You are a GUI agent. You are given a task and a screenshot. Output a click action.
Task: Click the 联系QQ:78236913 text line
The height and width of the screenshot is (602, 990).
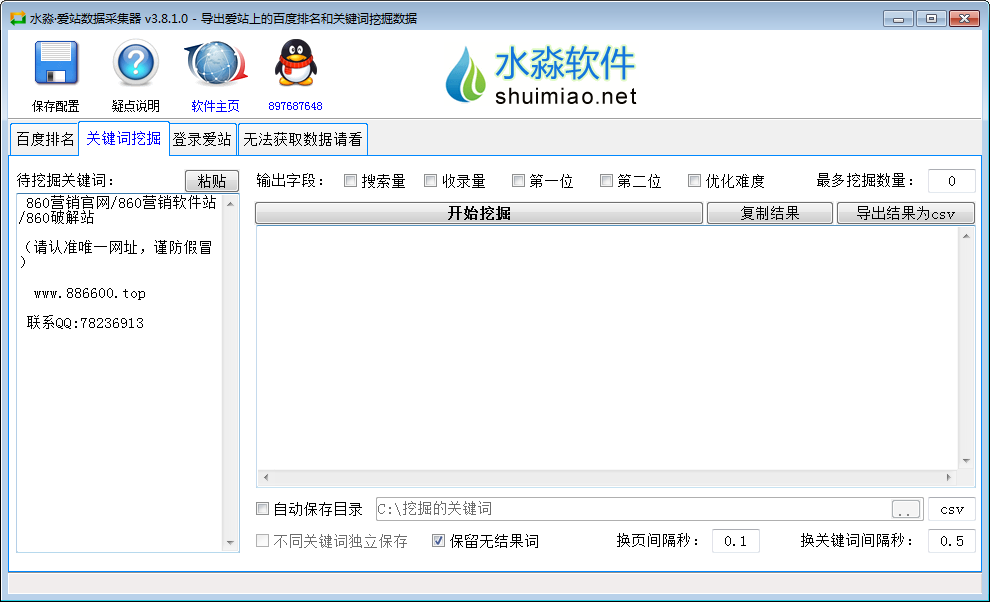85,323
